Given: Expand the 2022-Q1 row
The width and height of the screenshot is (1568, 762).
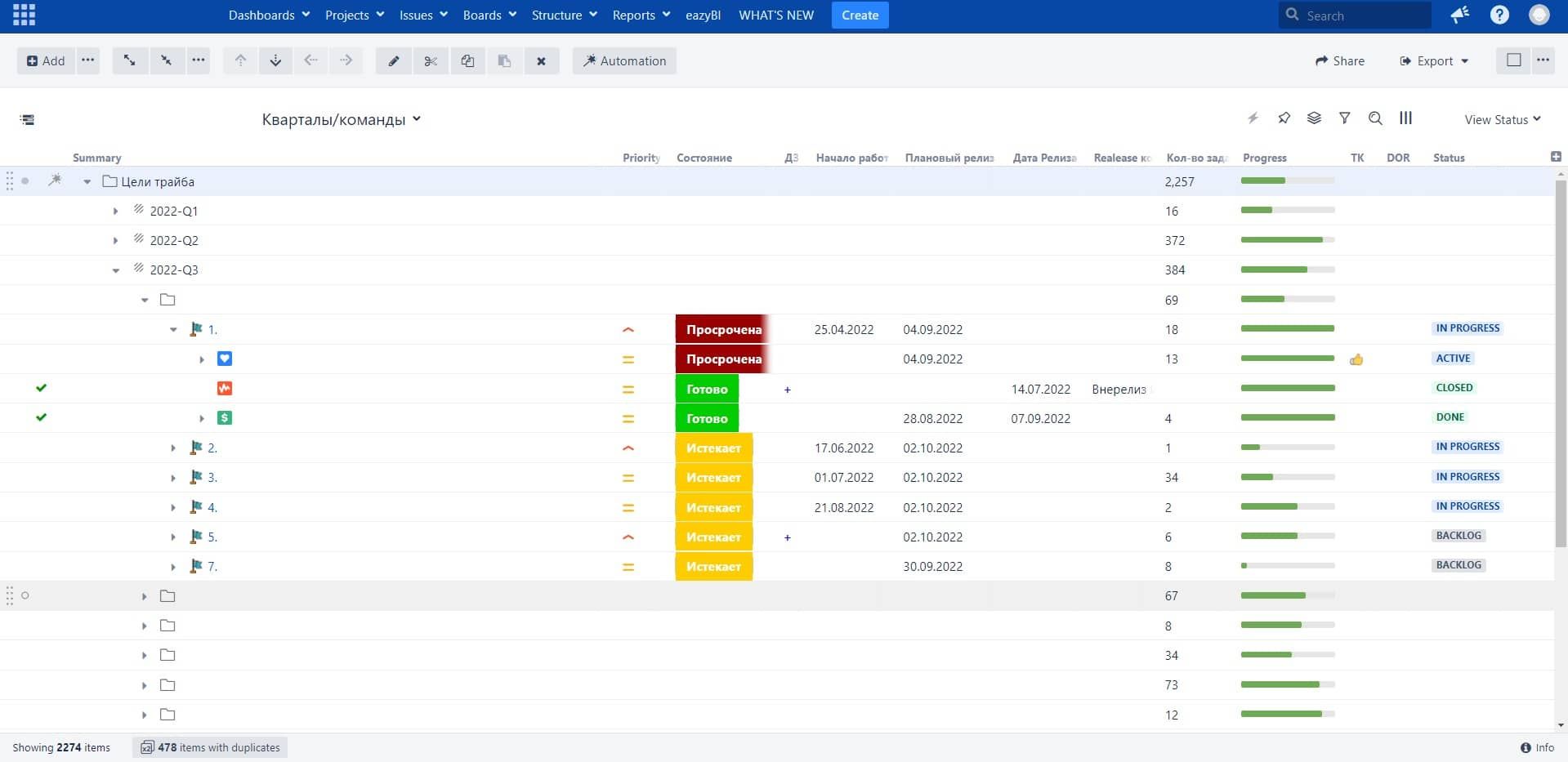Looking at the screenshot, I should tap(115, 212).
